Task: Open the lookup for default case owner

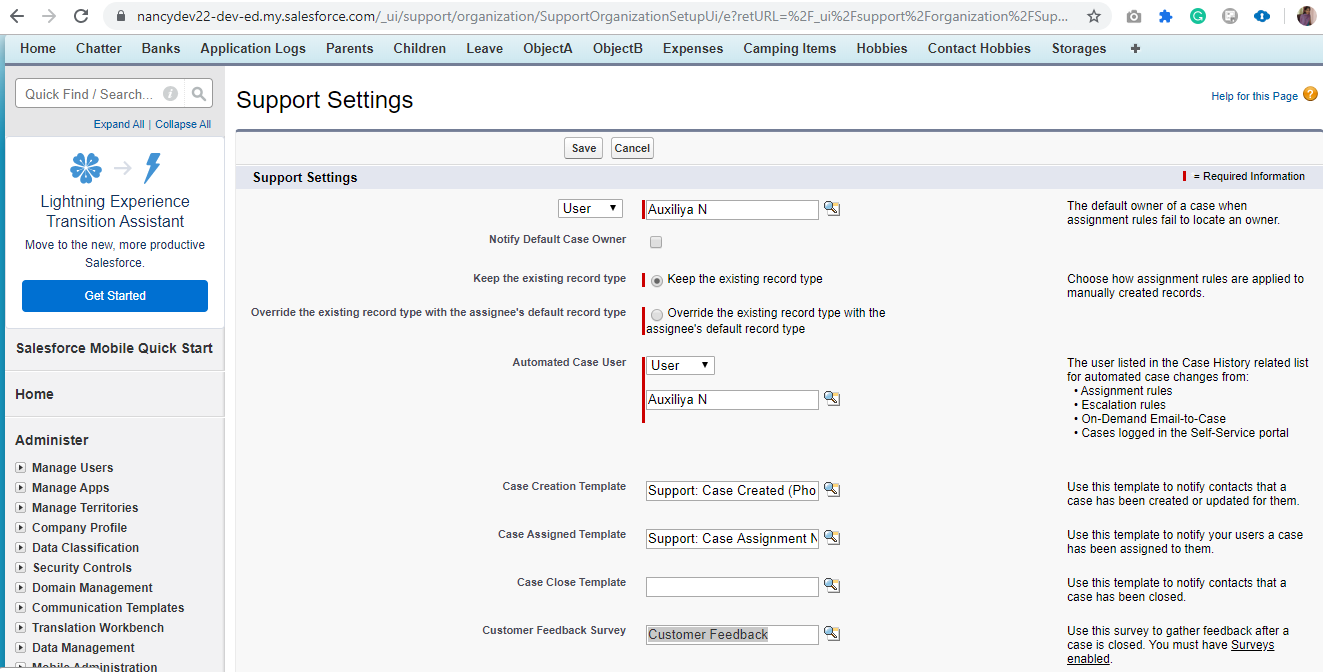Action: (832, 209)
